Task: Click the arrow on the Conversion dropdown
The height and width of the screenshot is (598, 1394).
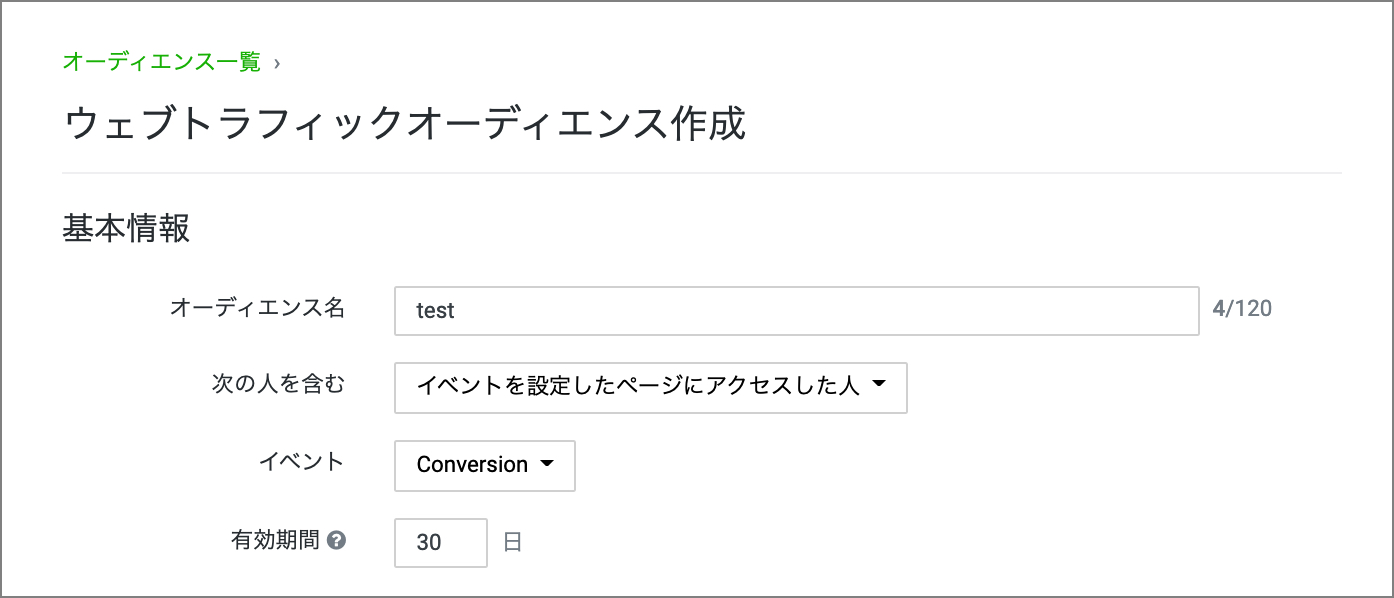Action: [546, 465]
